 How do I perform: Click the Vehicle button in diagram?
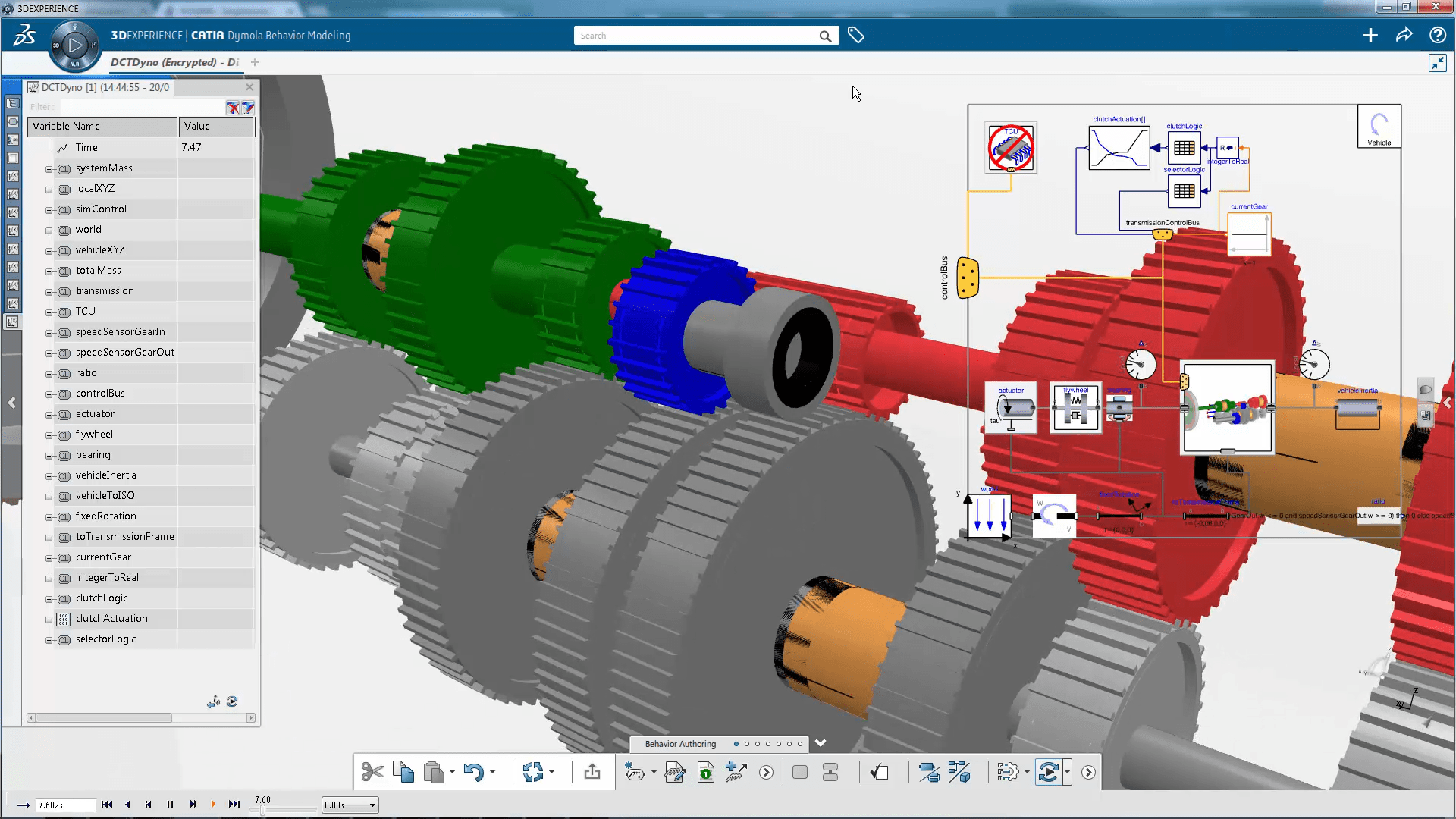[1379, 127]
